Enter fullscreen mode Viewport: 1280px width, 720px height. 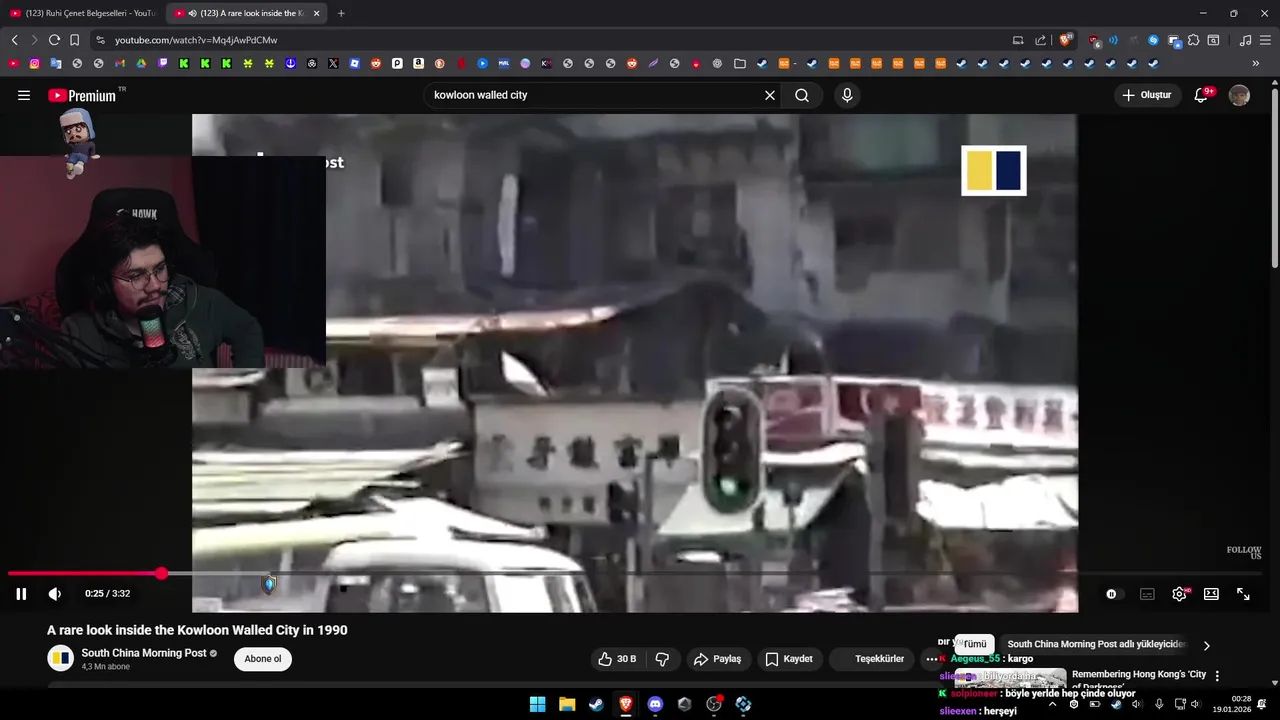pos(1243,594)
